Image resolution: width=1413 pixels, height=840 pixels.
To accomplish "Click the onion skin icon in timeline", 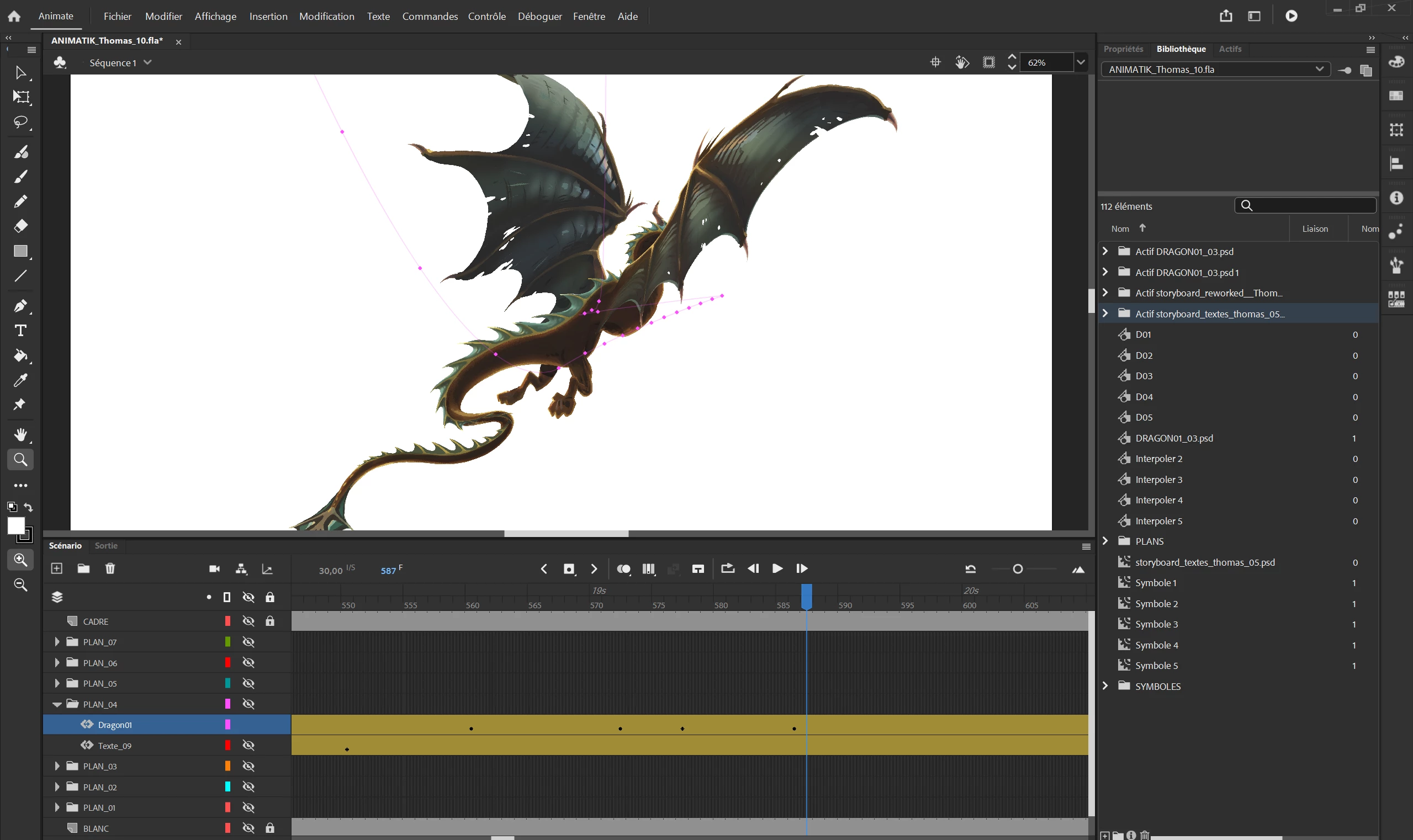I will 623,569.
